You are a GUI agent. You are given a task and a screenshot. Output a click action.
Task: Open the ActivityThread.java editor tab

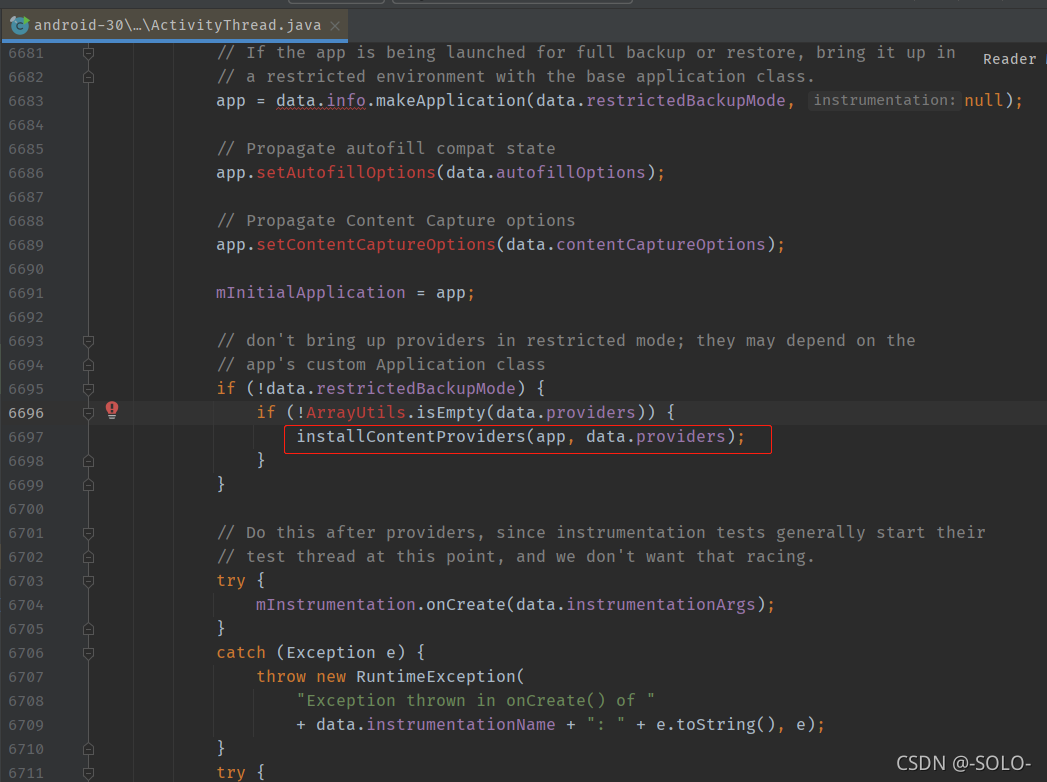click(x=175, y=25)
